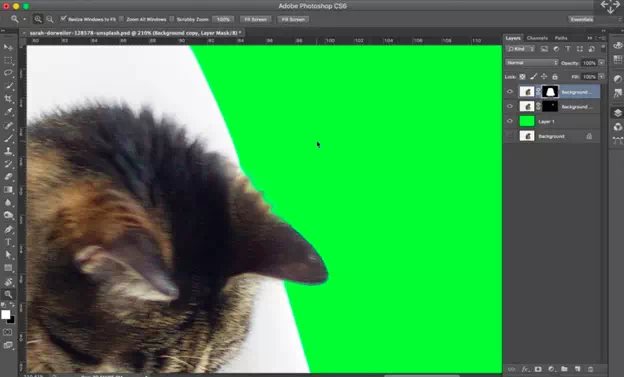624x377 pixels.
Task: Select the Rectangle shape tool
Action: pos(8,268)
